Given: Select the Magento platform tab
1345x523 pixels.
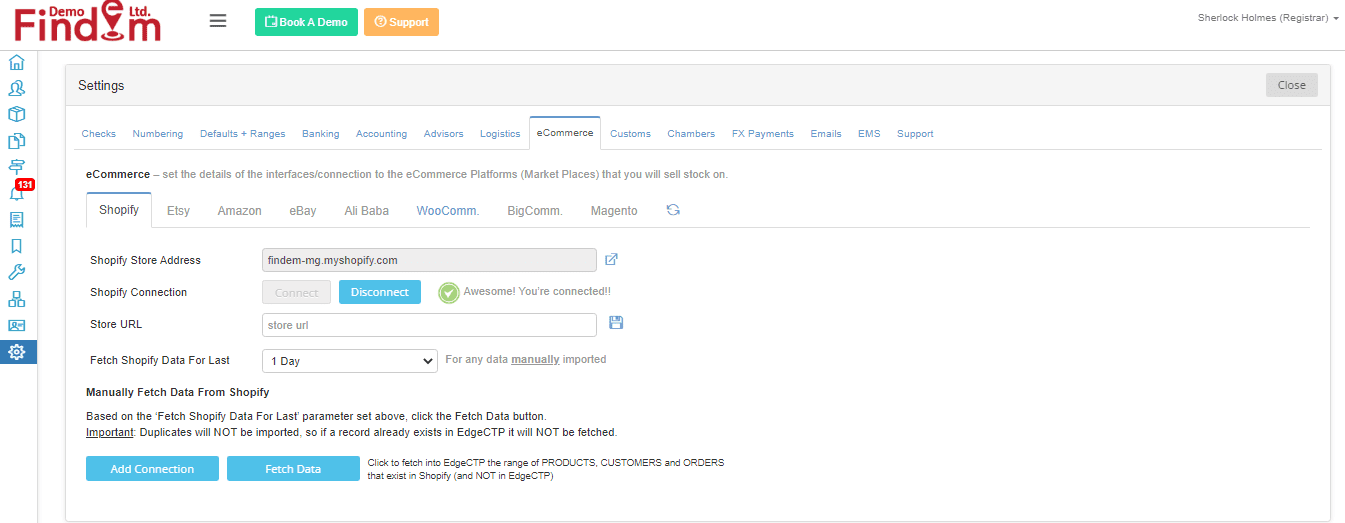Looking at the screenshot, I should tap(614, 211).
